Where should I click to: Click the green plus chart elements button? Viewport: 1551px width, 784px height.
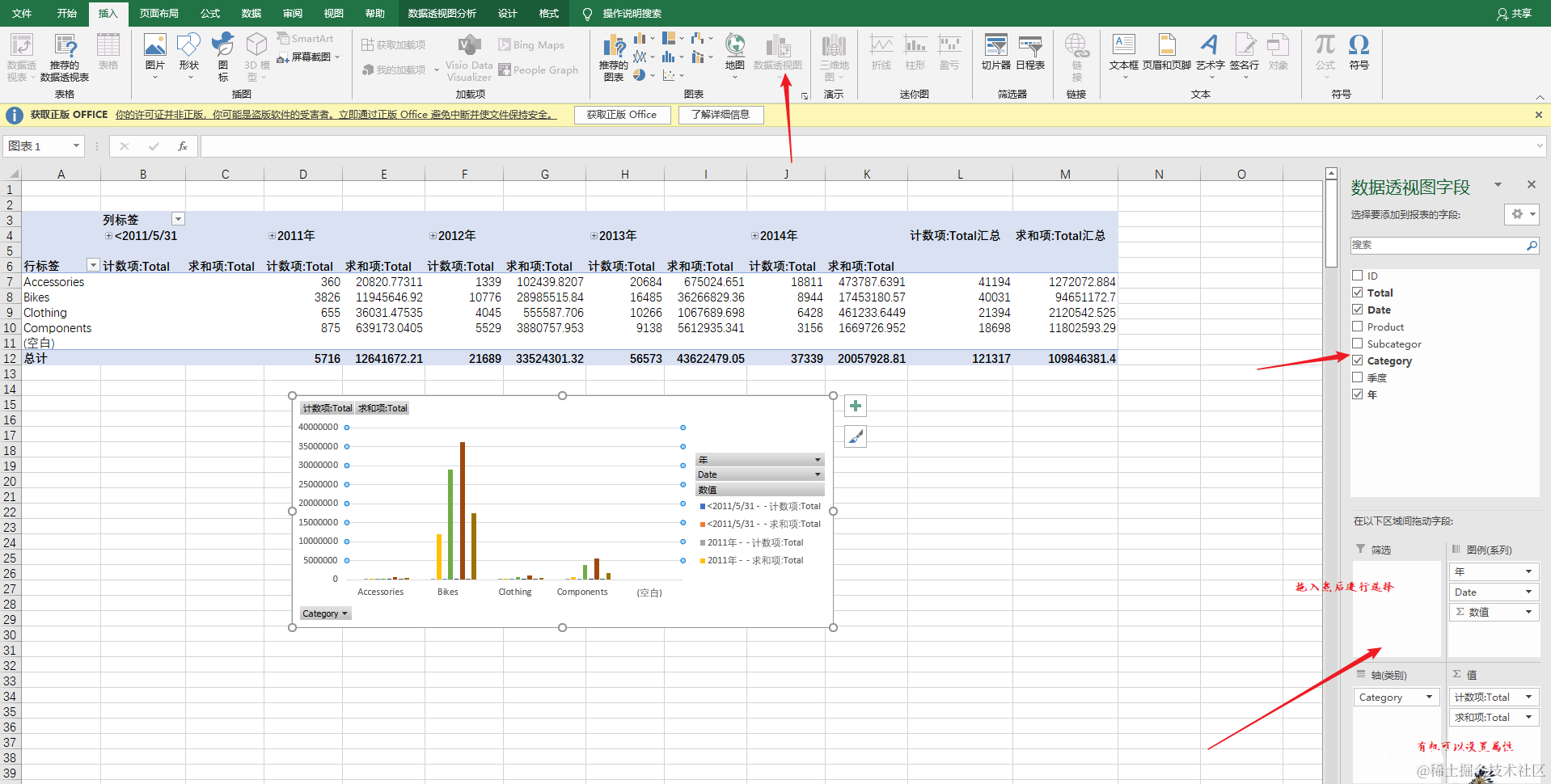click(x=856, y=406)
